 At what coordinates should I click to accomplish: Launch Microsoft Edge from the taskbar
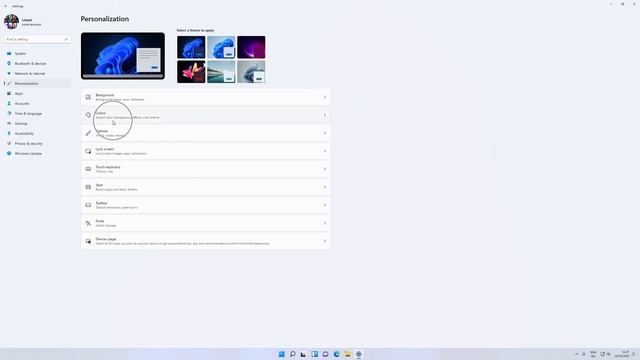point(336,354)
